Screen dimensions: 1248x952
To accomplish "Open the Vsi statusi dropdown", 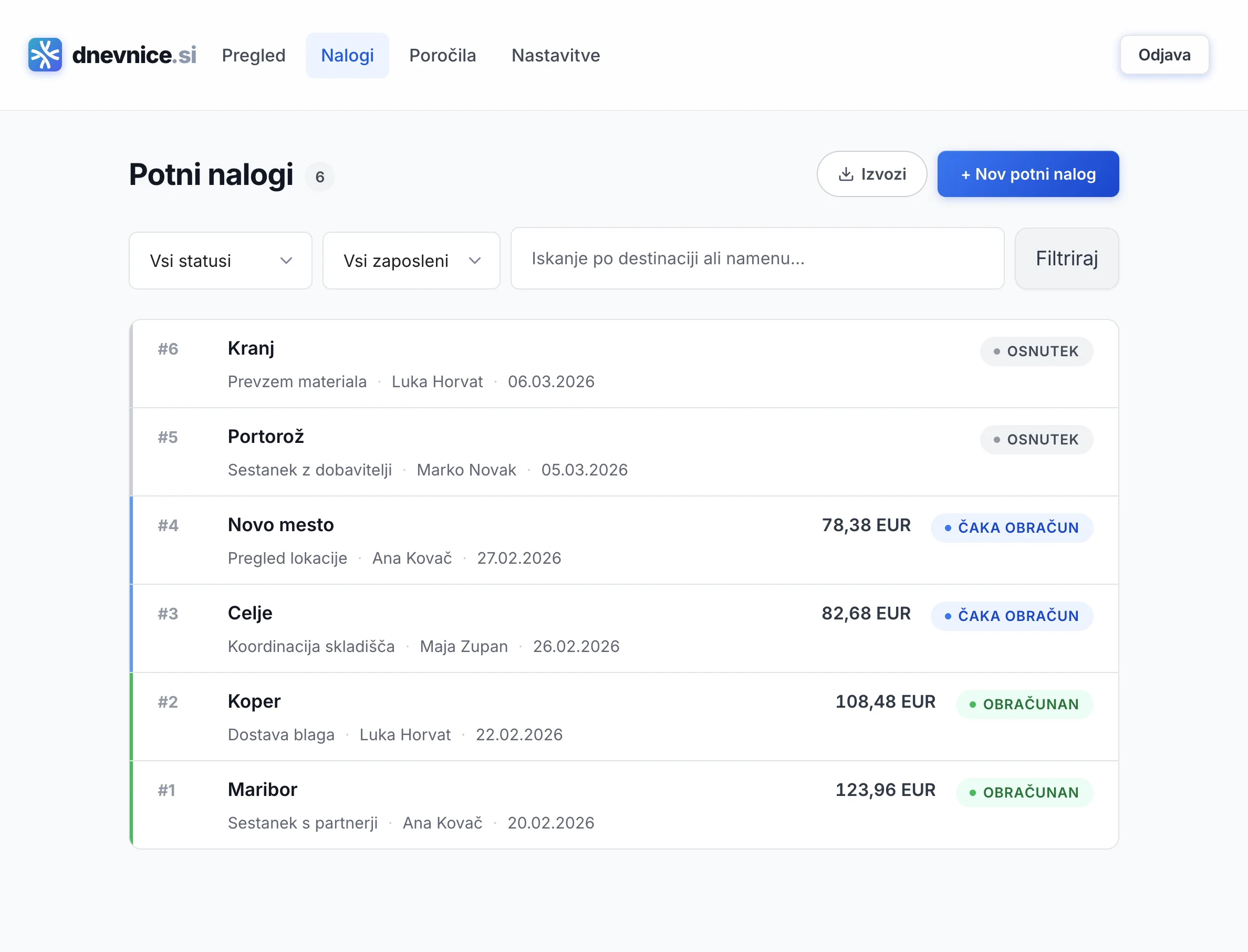I will (220, 261).
